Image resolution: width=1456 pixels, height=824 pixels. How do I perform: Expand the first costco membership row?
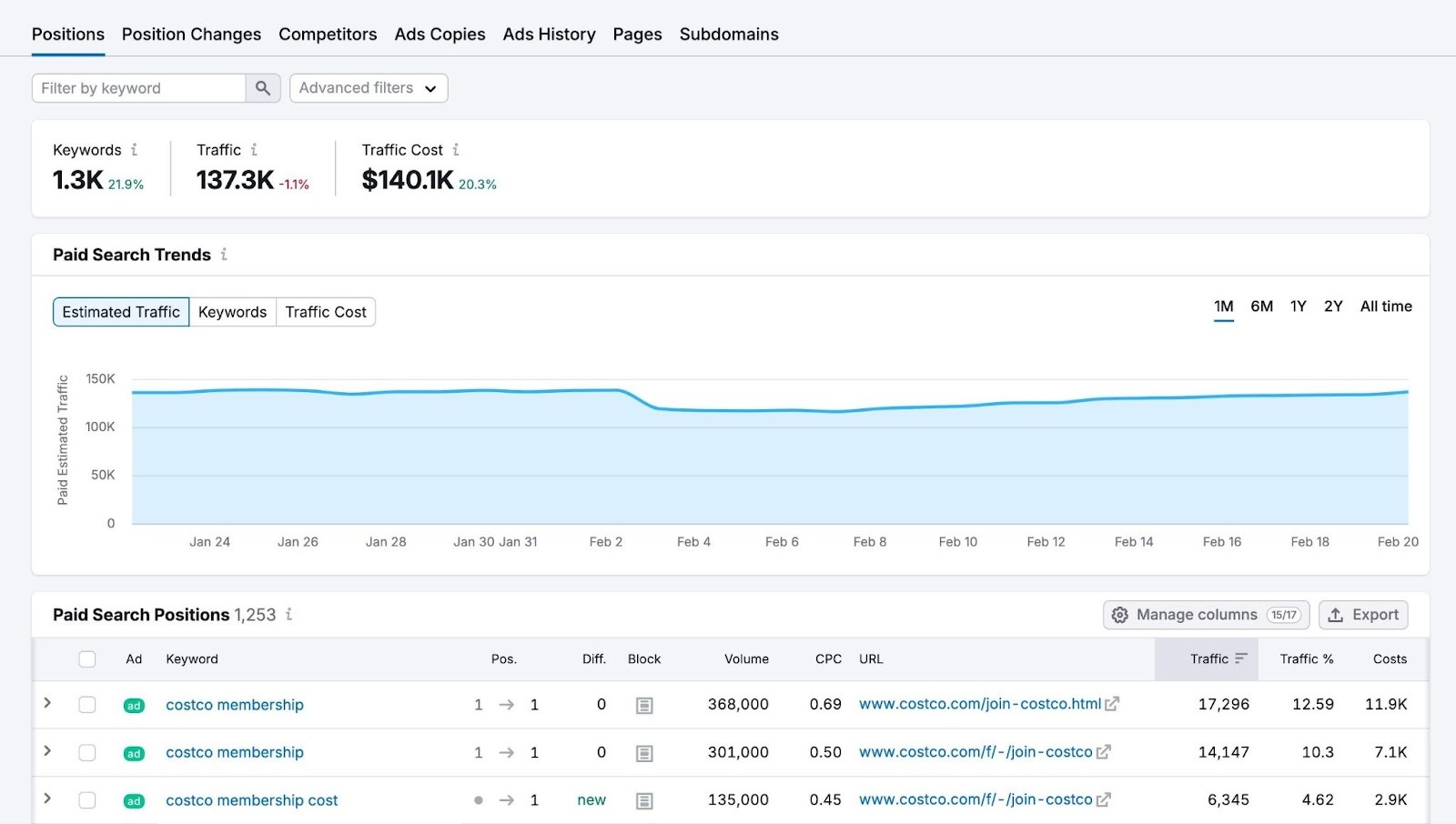point(47,704)
